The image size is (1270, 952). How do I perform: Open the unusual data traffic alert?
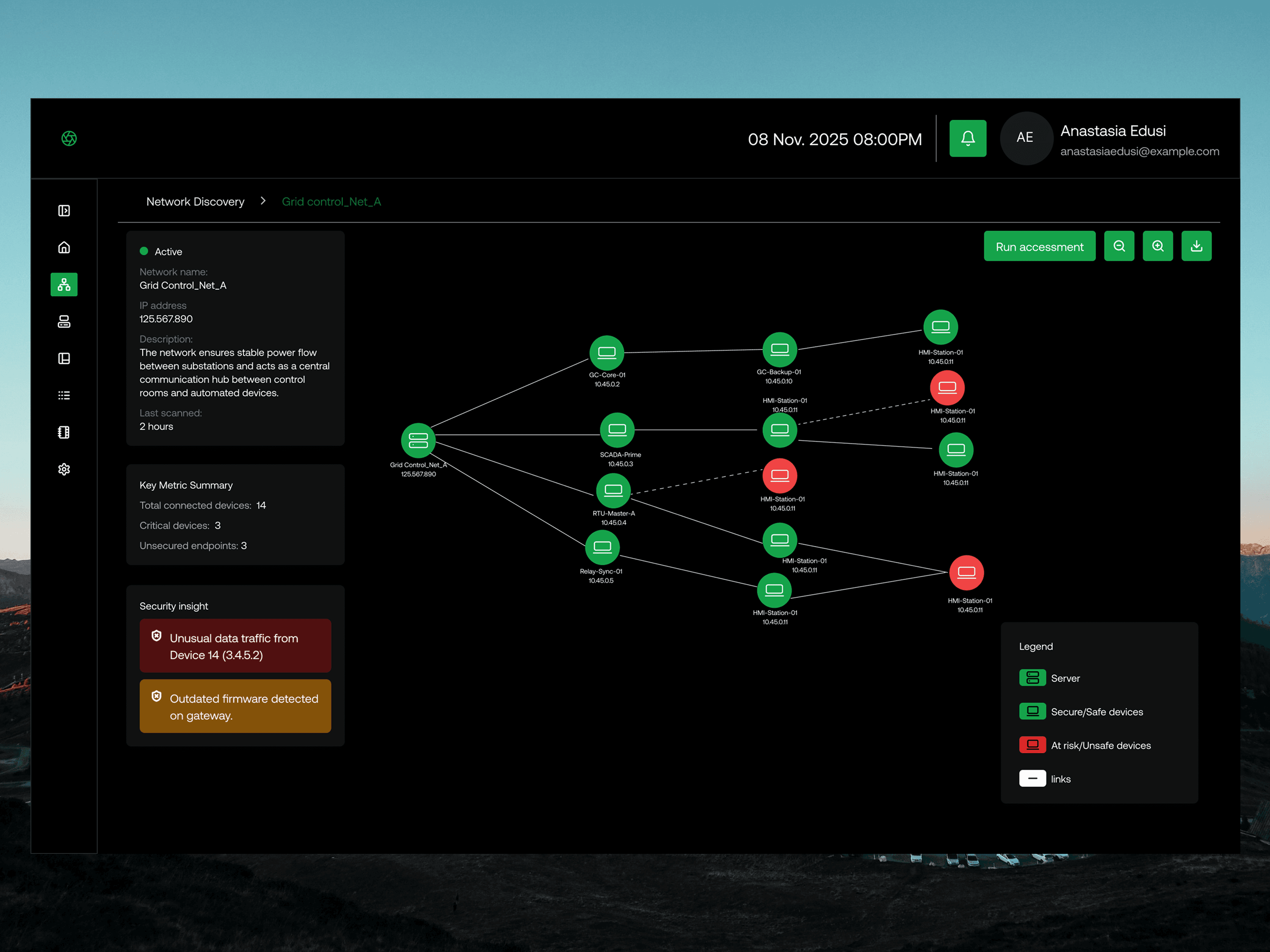(x=235, y=646)
